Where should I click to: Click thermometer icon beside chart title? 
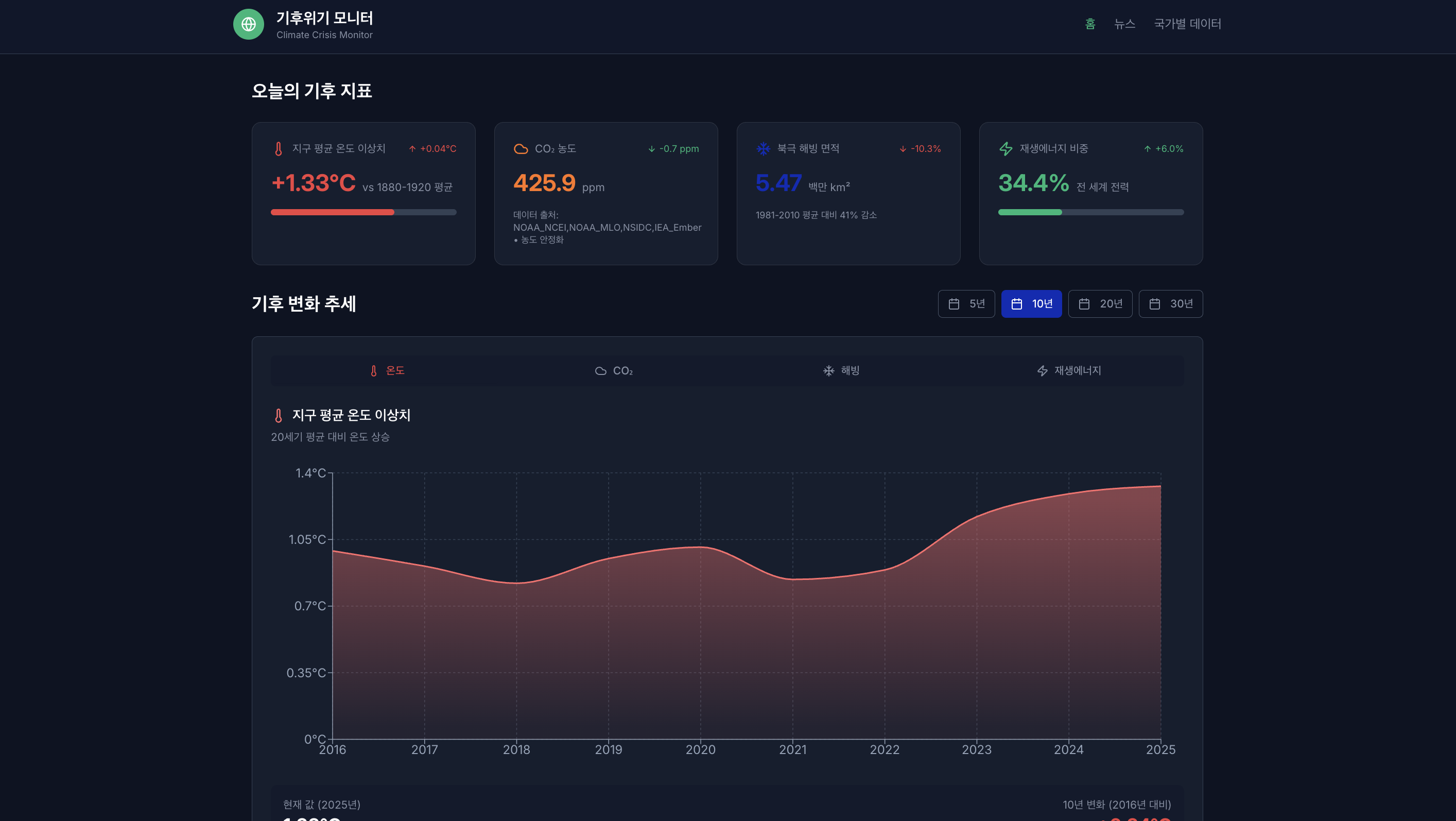click(278, 416)
